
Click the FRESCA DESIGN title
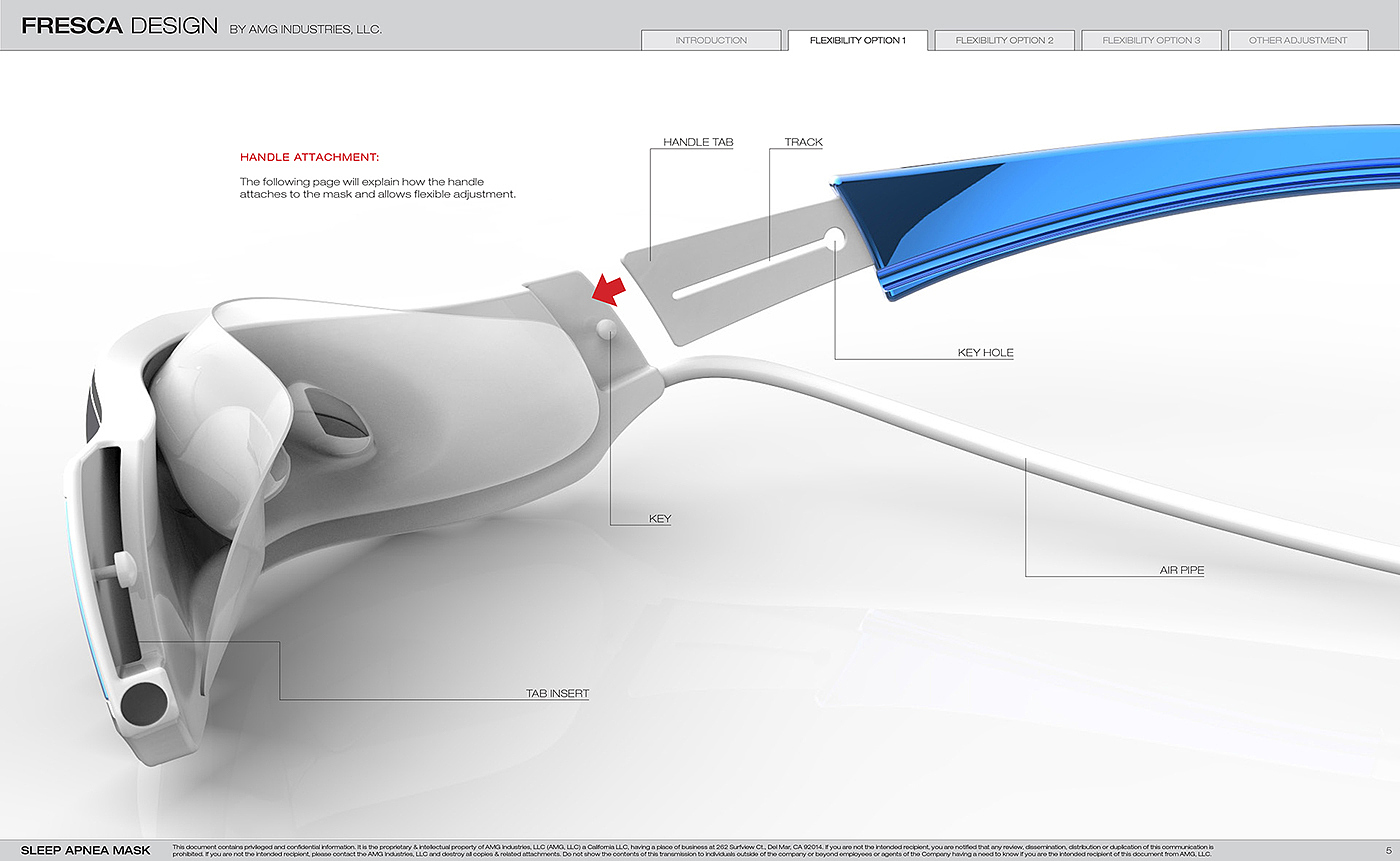pos(119,27)
